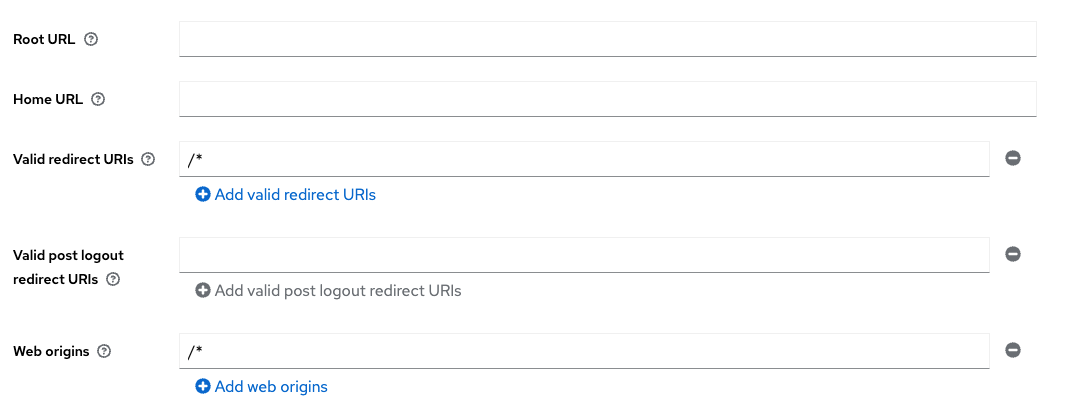Click help icon beside Valid redirect URIs
Image resolution: width=1069 pixels, height=418 pixels.
click(x=149, y=159)
